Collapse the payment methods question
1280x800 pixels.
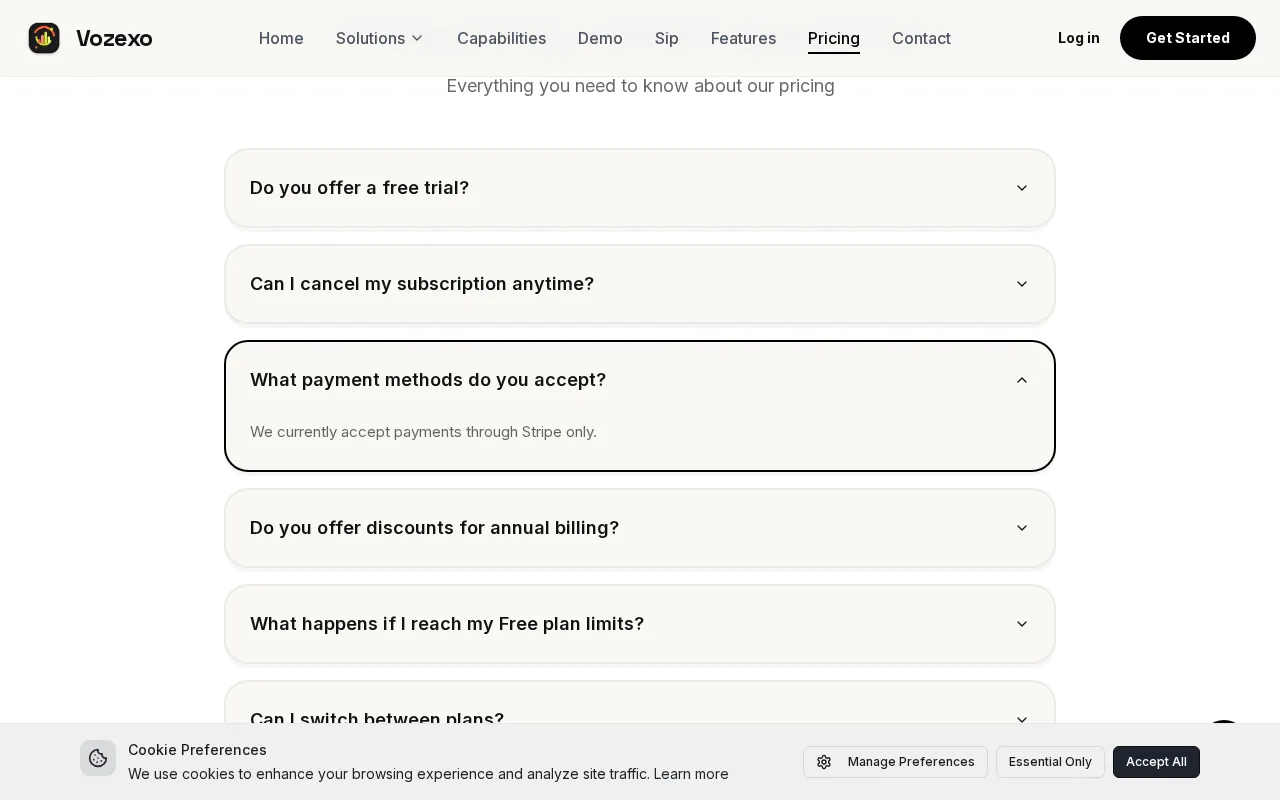(640, 380)
